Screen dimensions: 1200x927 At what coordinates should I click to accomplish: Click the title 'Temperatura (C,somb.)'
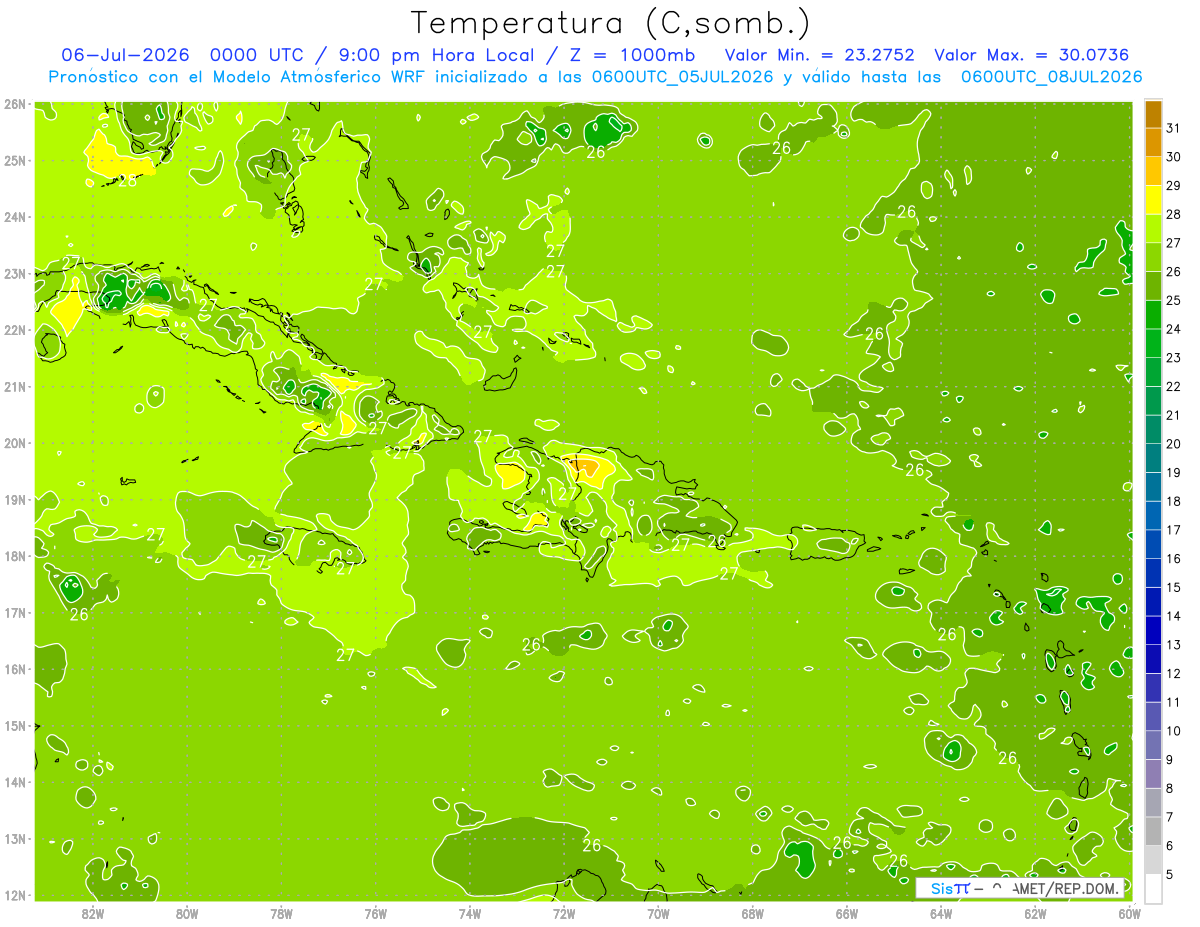611,23
